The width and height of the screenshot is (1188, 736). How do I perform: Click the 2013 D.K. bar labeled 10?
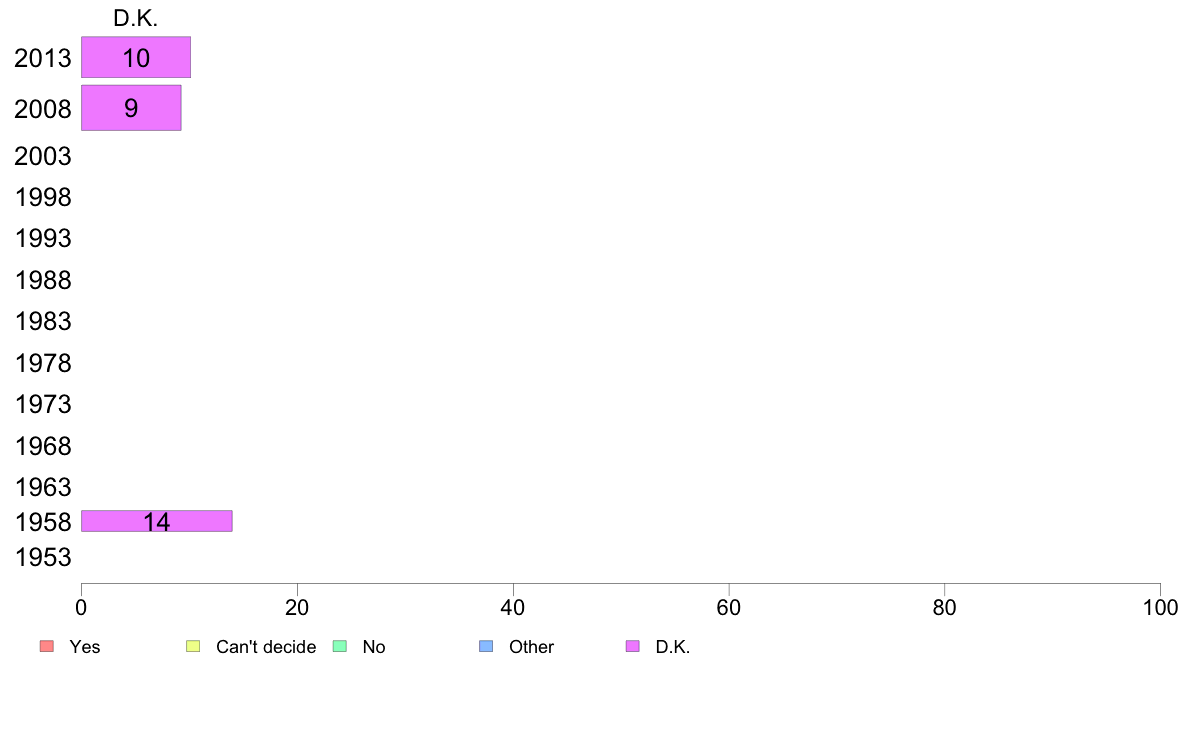pos(136,57)
